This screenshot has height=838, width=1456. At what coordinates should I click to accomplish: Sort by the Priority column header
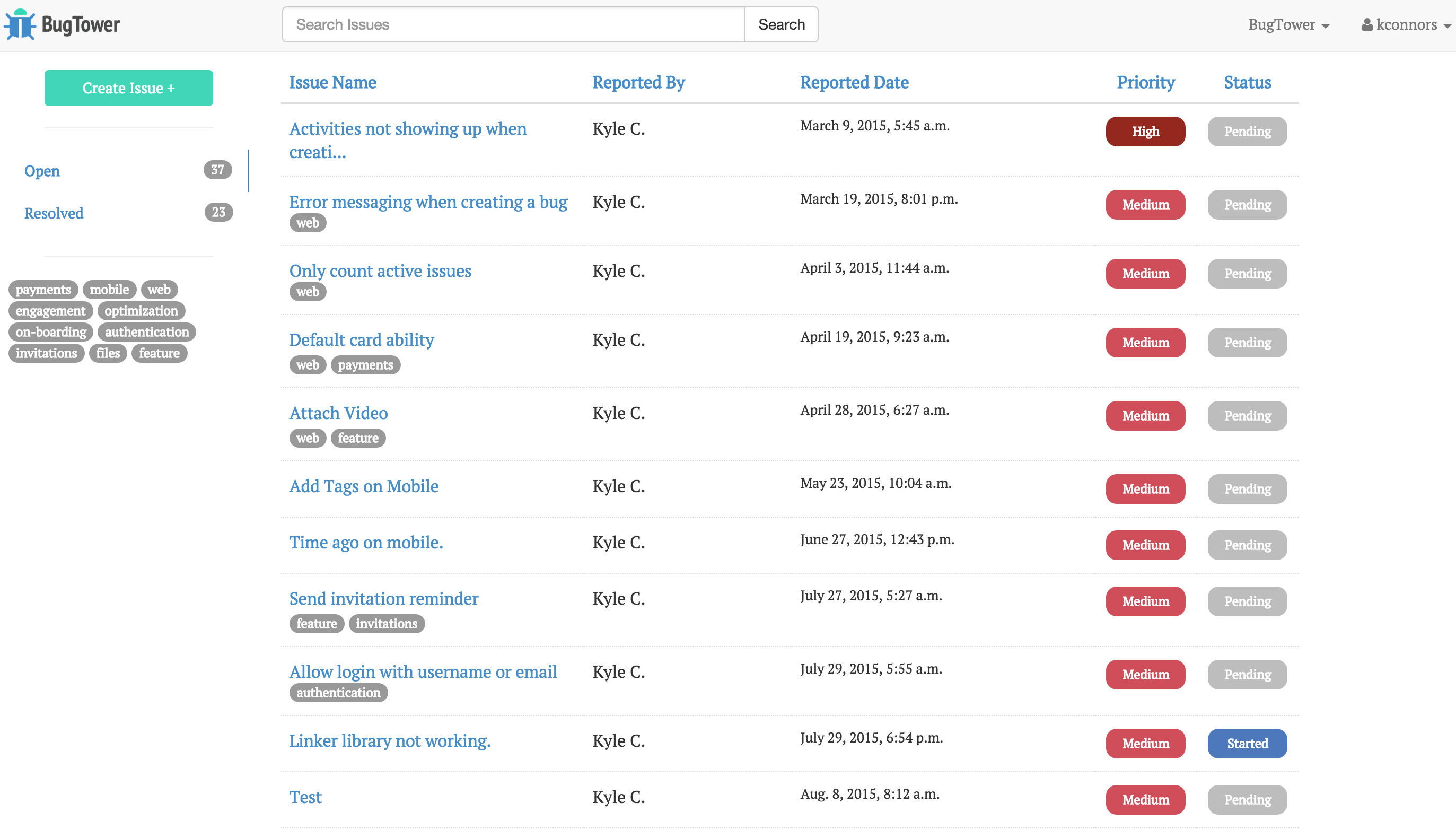(x=1145, y=82)
